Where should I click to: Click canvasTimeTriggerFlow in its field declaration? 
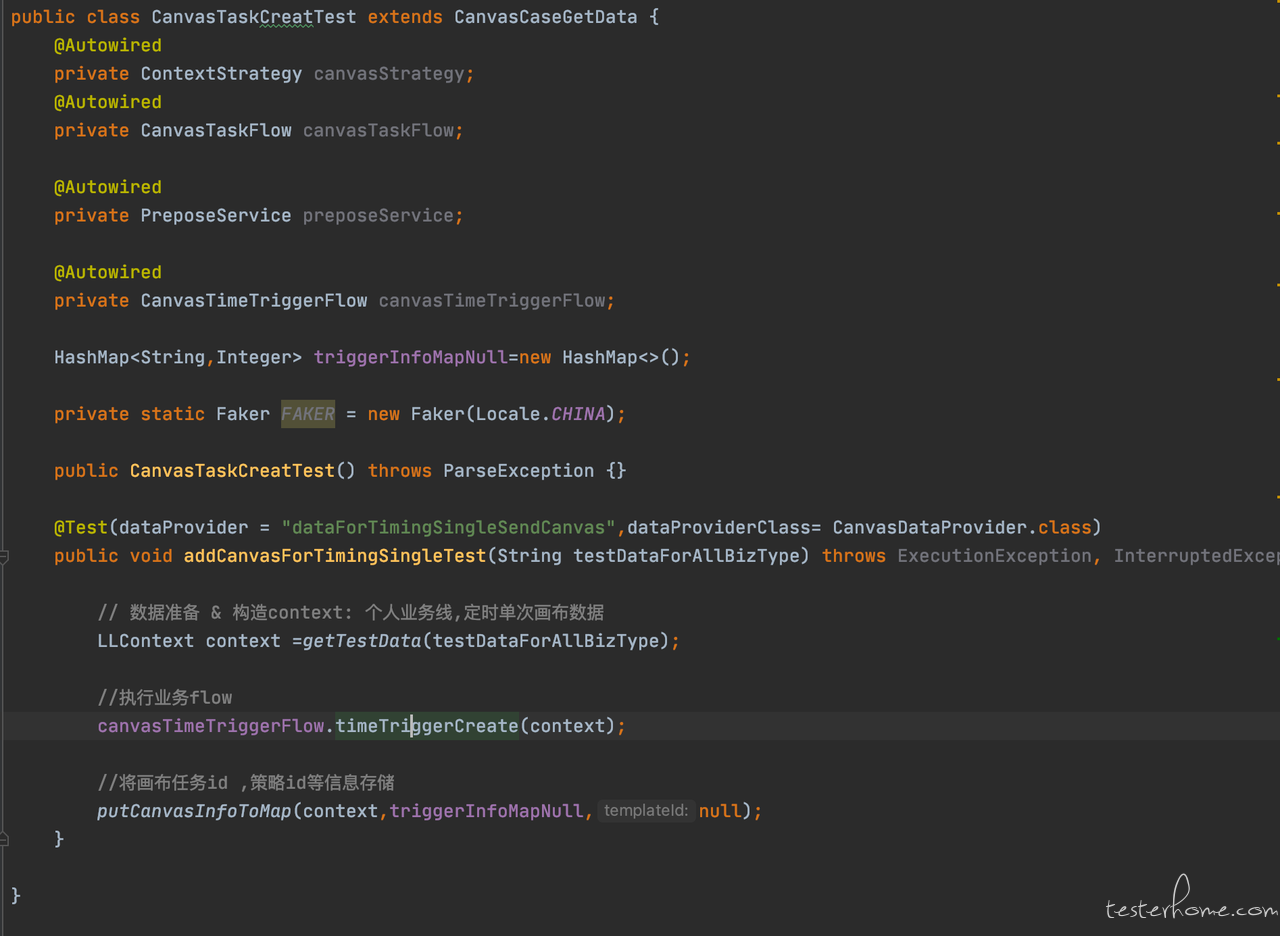(x=492, y=301)
